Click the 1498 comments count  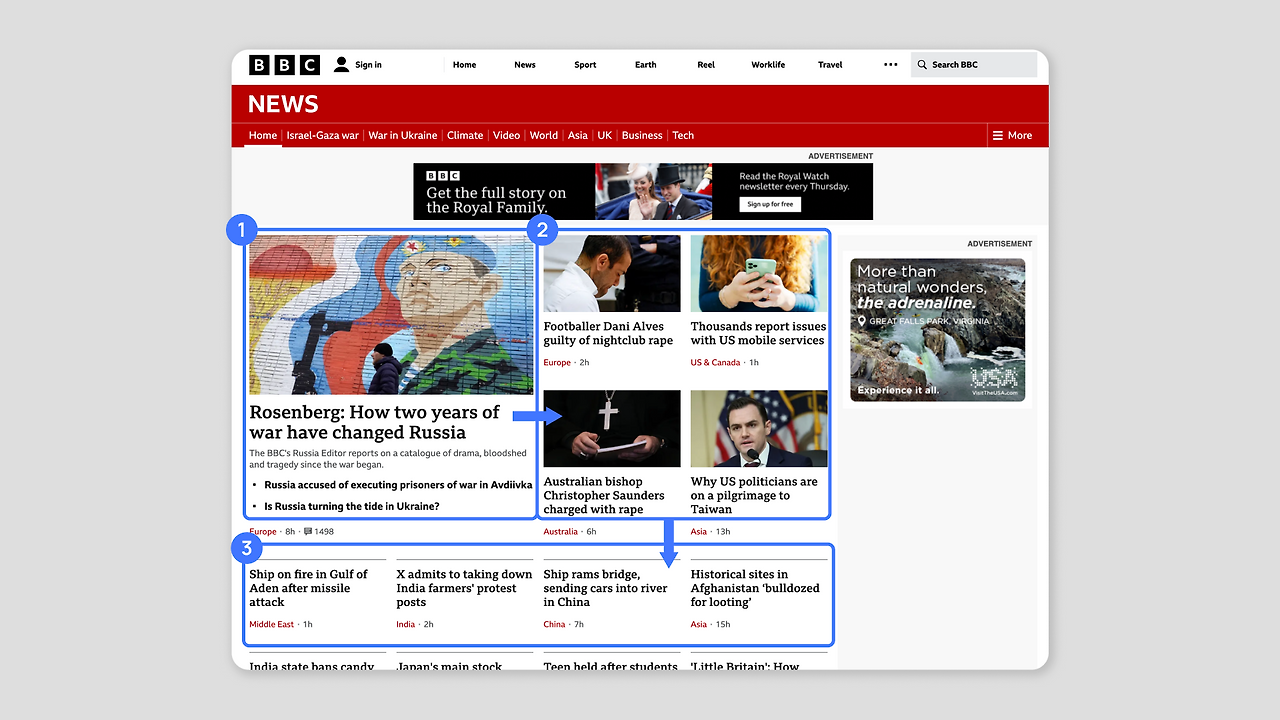[324, 532]
